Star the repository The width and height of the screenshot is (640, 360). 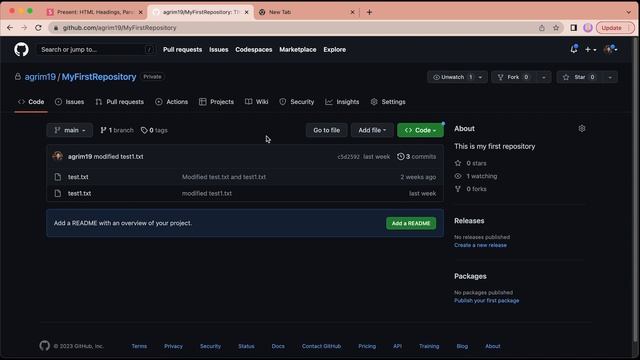(x=579, y=77)
